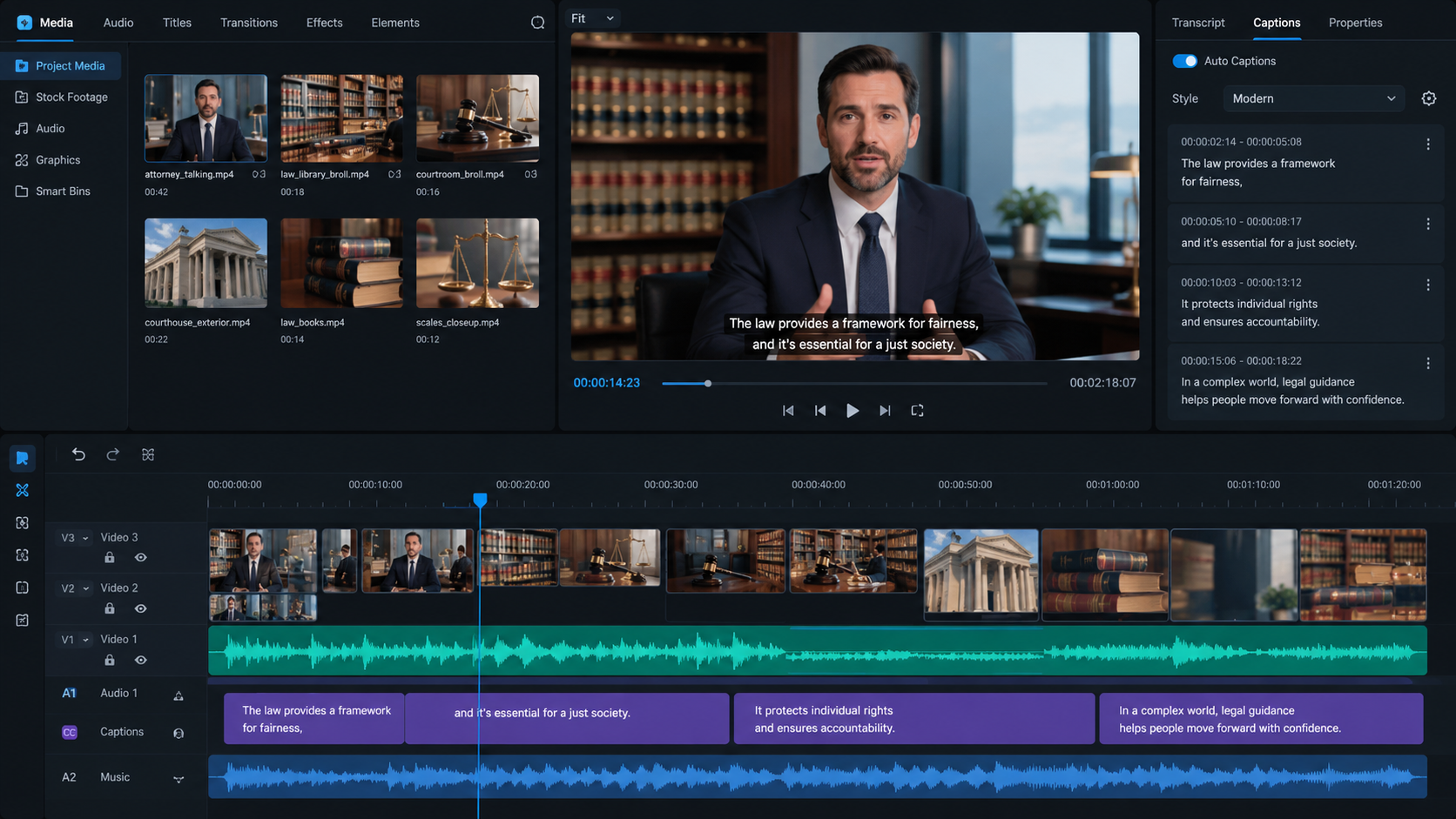Hide the Video 1 track with eye icon
Viewport: 1456px width, 819px height.
[140, 660]
